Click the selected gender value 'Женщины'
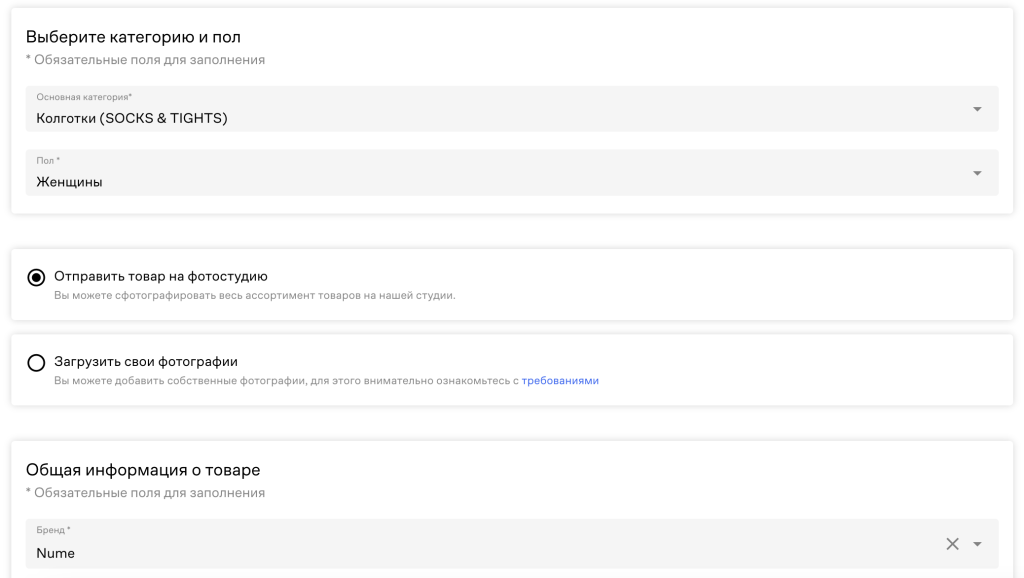 69,182
